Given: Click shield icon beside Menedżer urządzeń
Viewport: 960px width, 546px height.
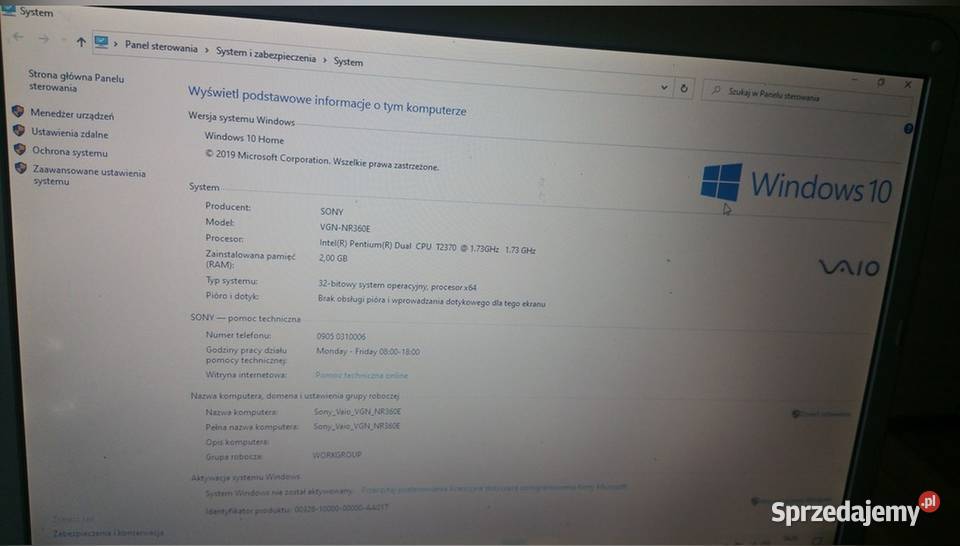Looking at the screenshot, I should tap(18, 111).
